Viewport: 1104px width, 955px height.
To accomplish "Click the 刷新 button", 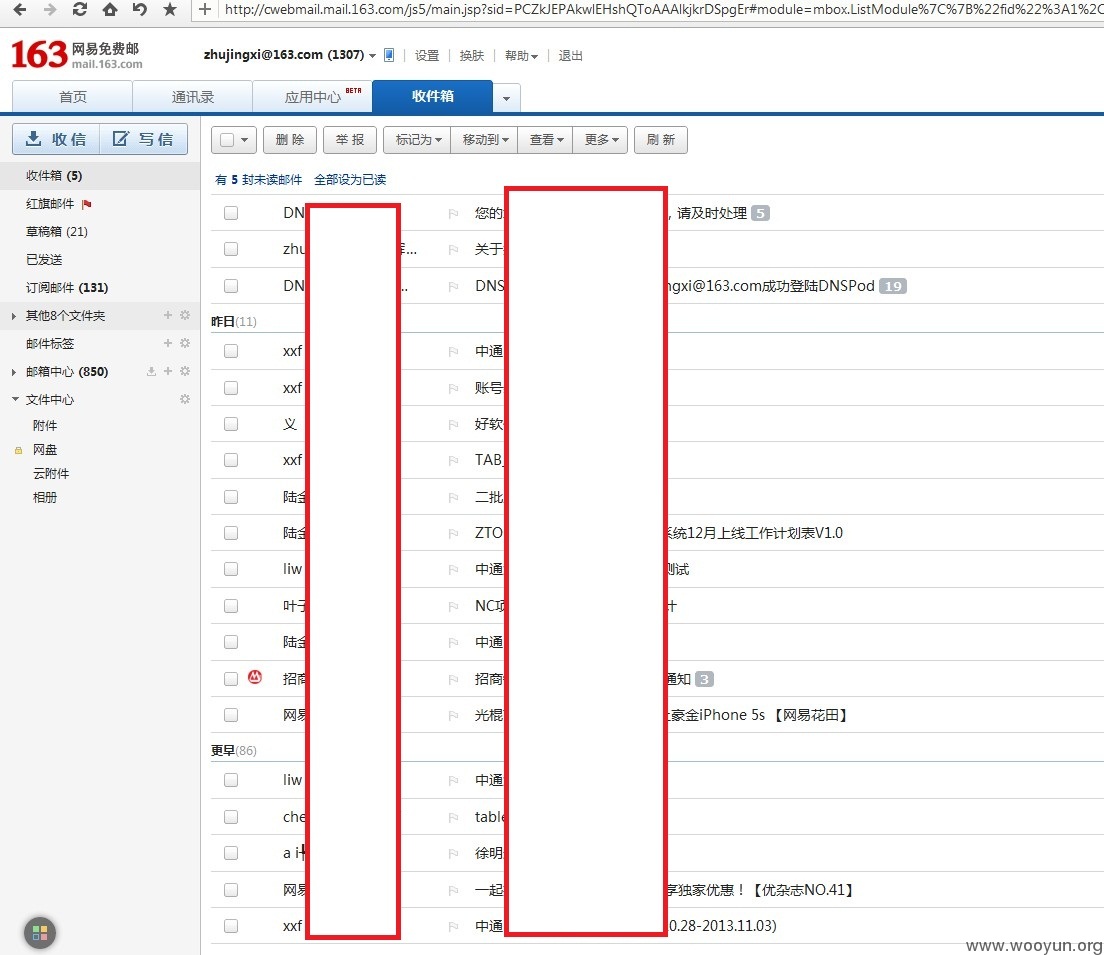I will pos(660,140).
